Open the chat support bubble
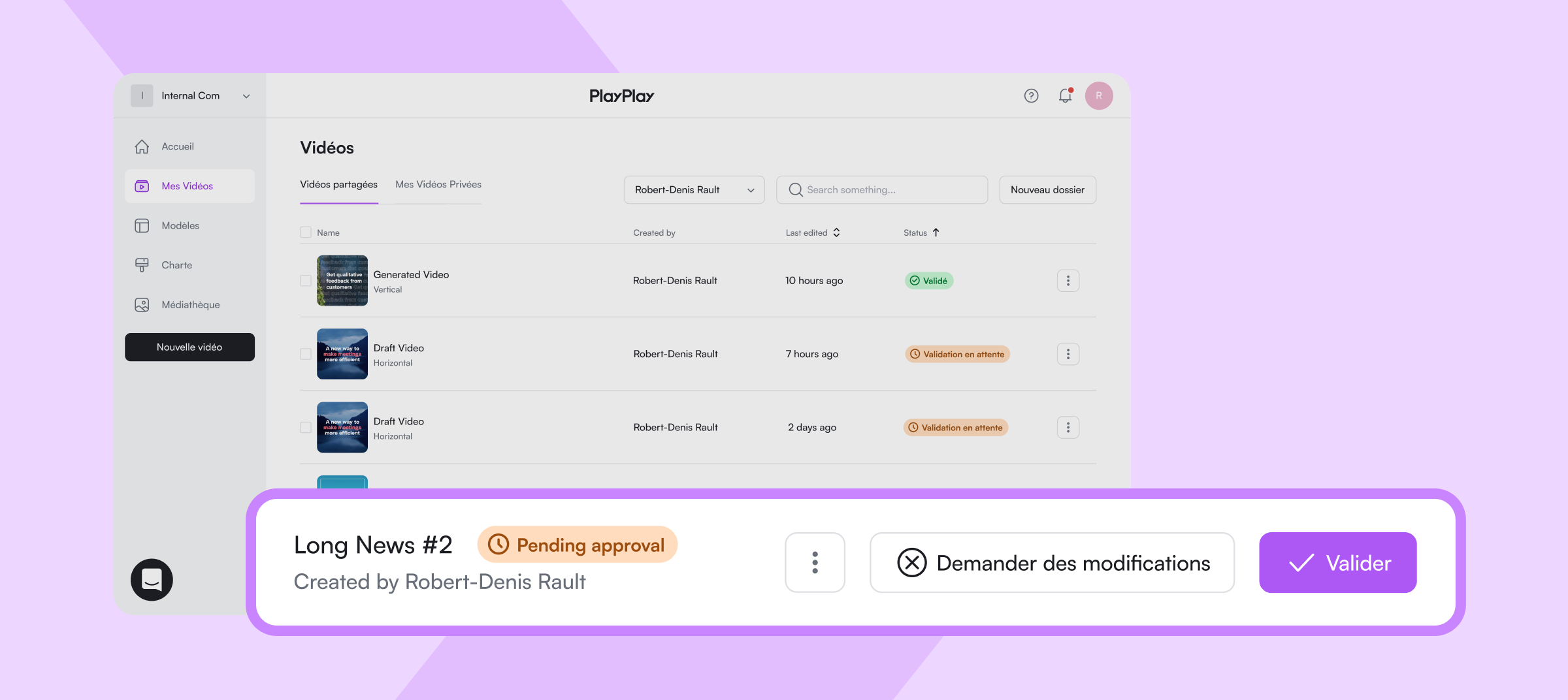Image resolution: width=1568 pixels, height=700 pixels. click(x=152, y=579)
